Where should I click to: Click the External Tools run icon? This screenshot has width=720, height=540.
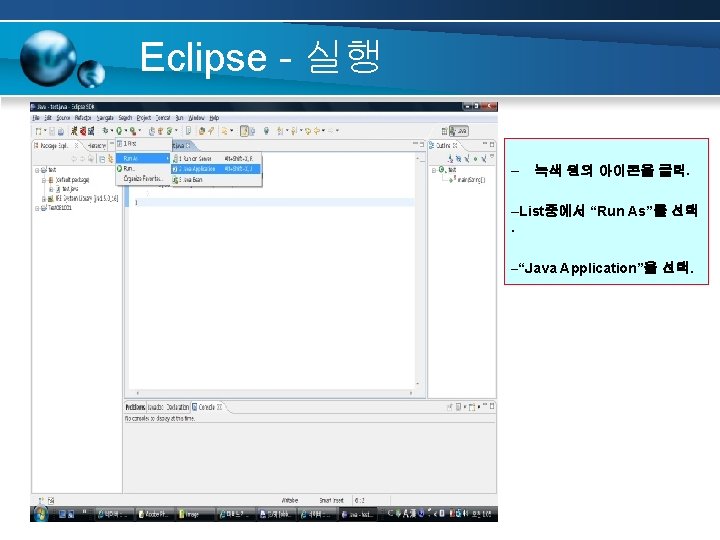coord(133,131)
